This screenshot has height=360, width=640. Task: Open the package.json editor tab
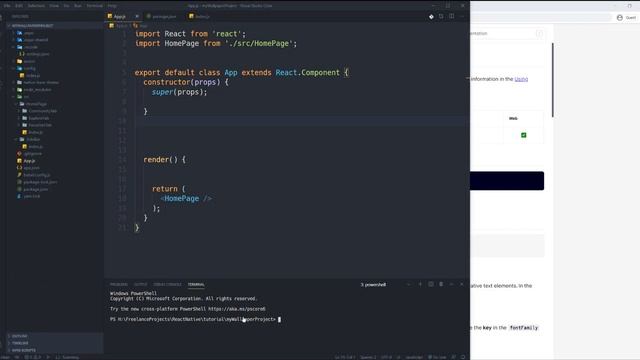[x=163, y=16]
